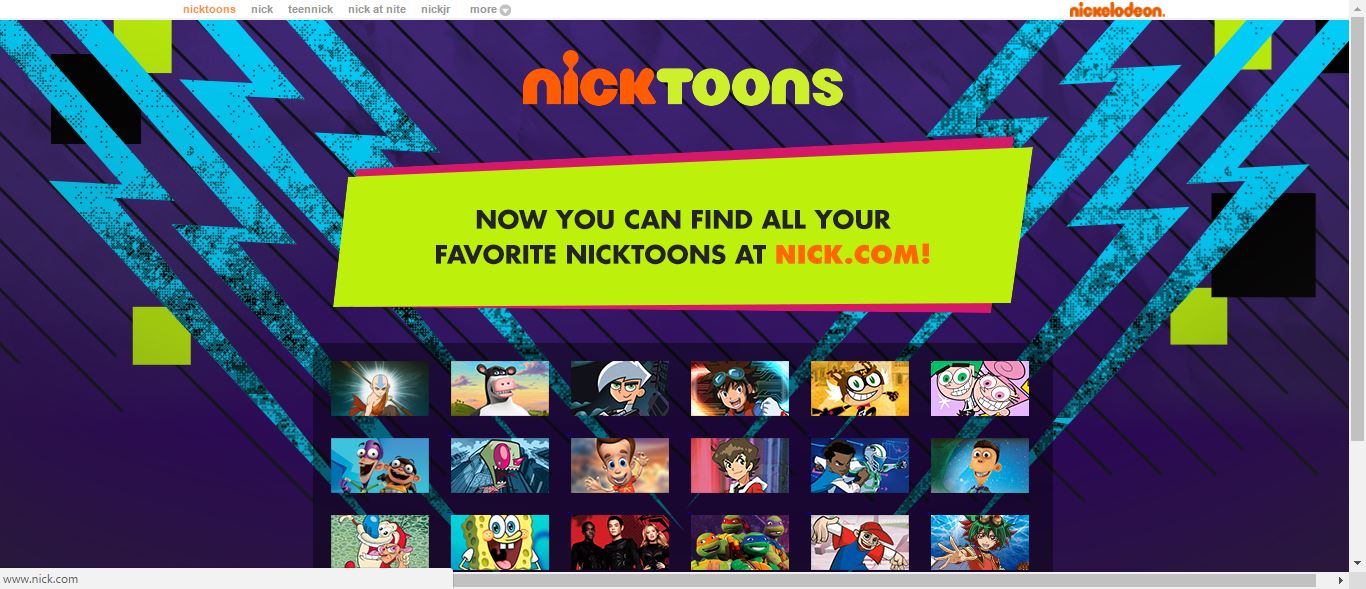This screenshot has width=1366, height=589.
Task: Expand the 'more' networks dropdown
Action: pos(490,10)
